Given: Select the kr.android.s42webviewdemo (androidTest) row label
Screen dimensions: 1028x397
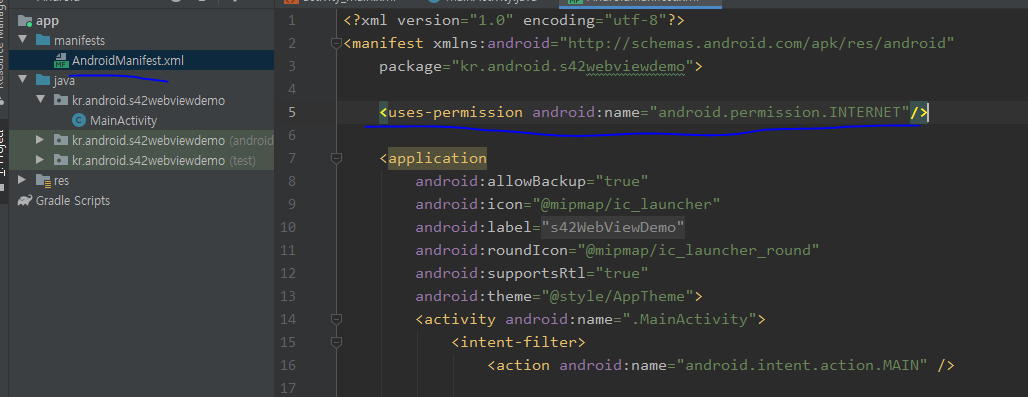Looking at the screenshot, I should pos(172,140).
